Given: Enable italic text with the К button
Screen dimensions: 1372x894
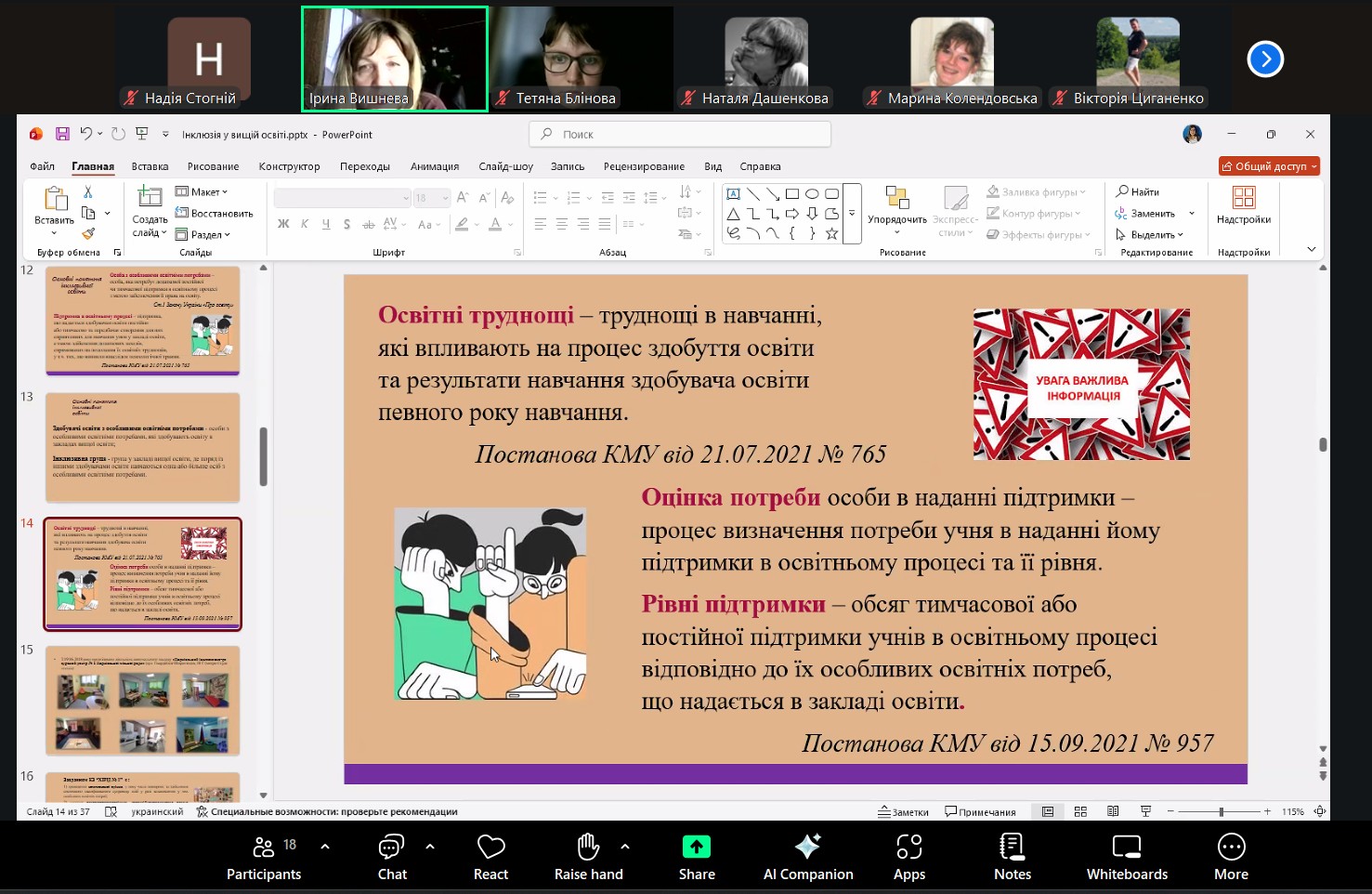Looking at the screenshot, I should tap(304, 224).
